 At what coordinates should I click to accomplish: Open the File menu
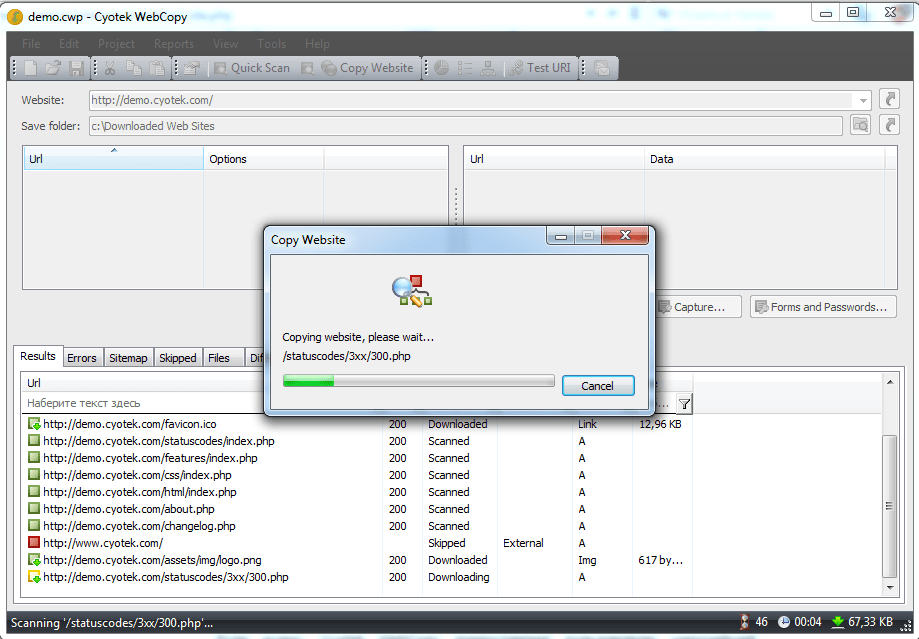(x=31, y=44)
